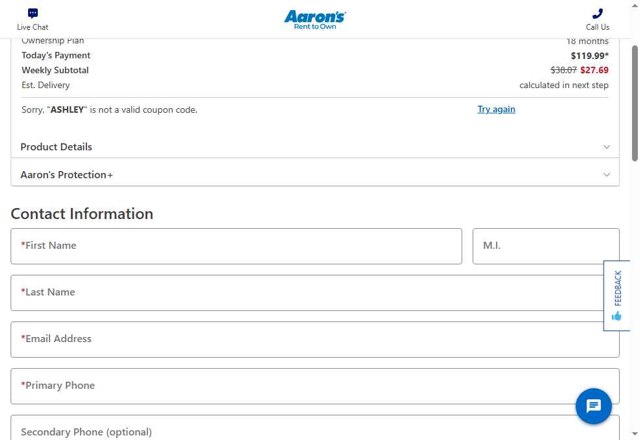Click the Product Details chevron arrow

(607, 147)
